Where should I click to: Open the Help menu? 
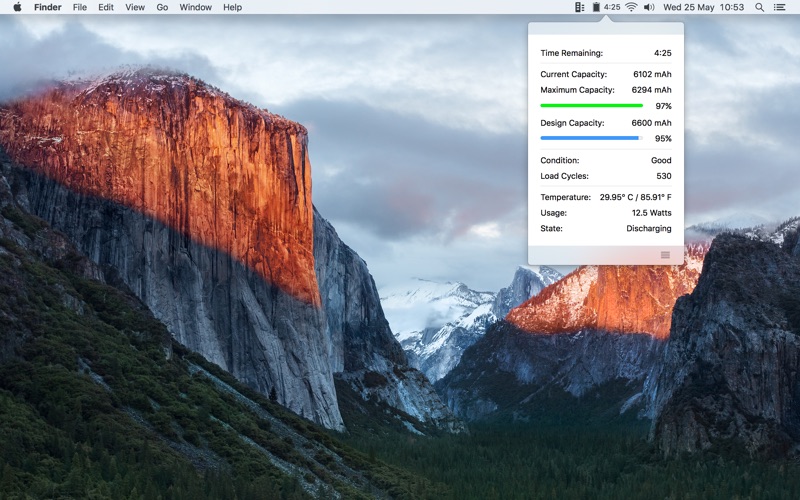(232, 7)
